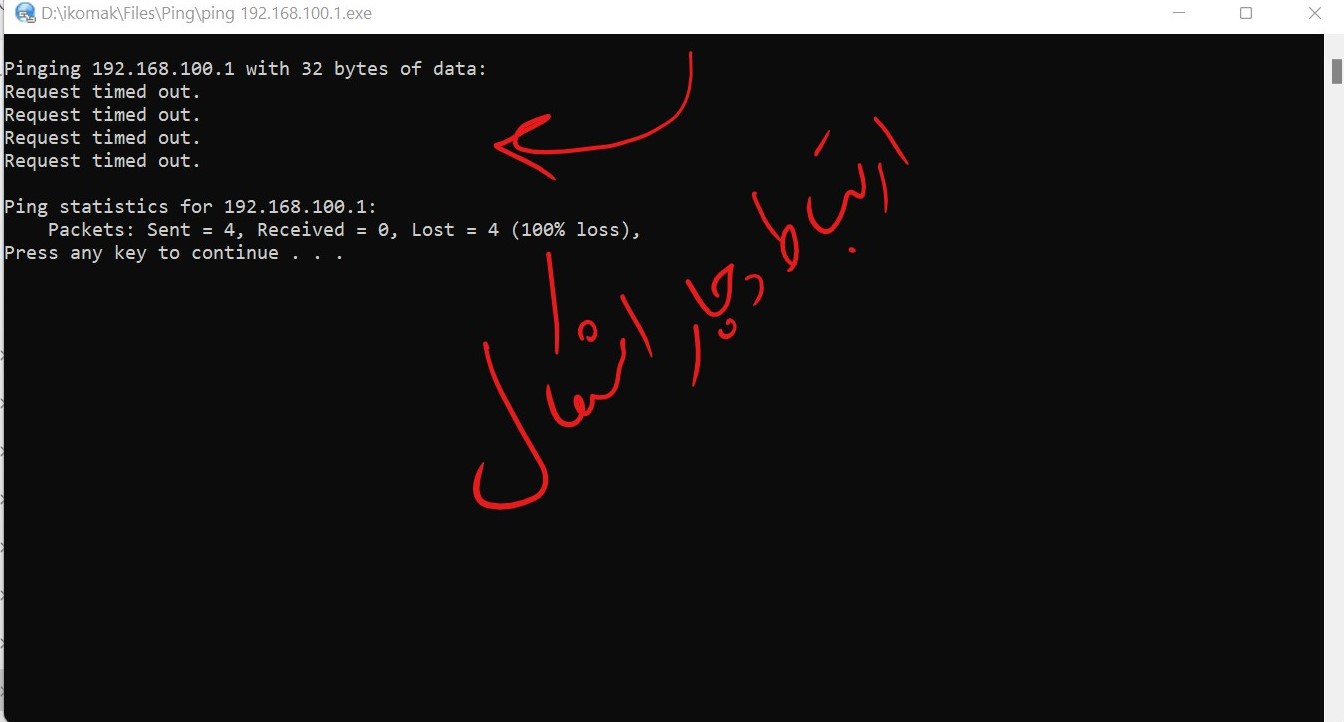
Task: Click the red hand-drawn arrow annotation
Action: (x=594, y=120)
